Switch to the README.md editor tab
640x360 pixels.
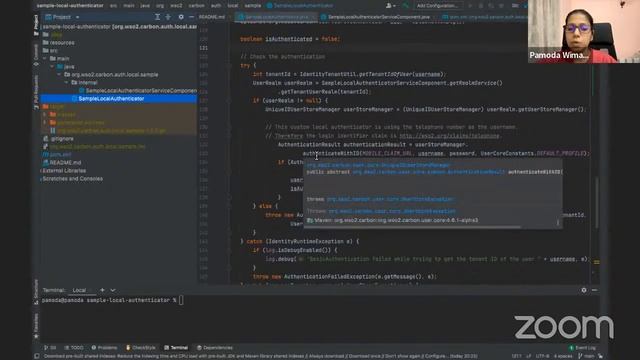[212, 17]
